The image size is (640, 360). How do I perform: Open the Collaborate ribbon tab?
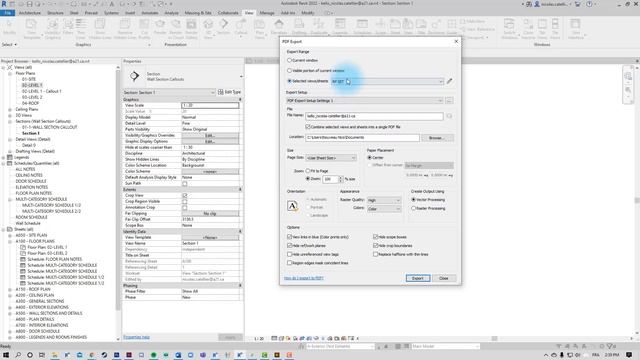pos(228,13)
